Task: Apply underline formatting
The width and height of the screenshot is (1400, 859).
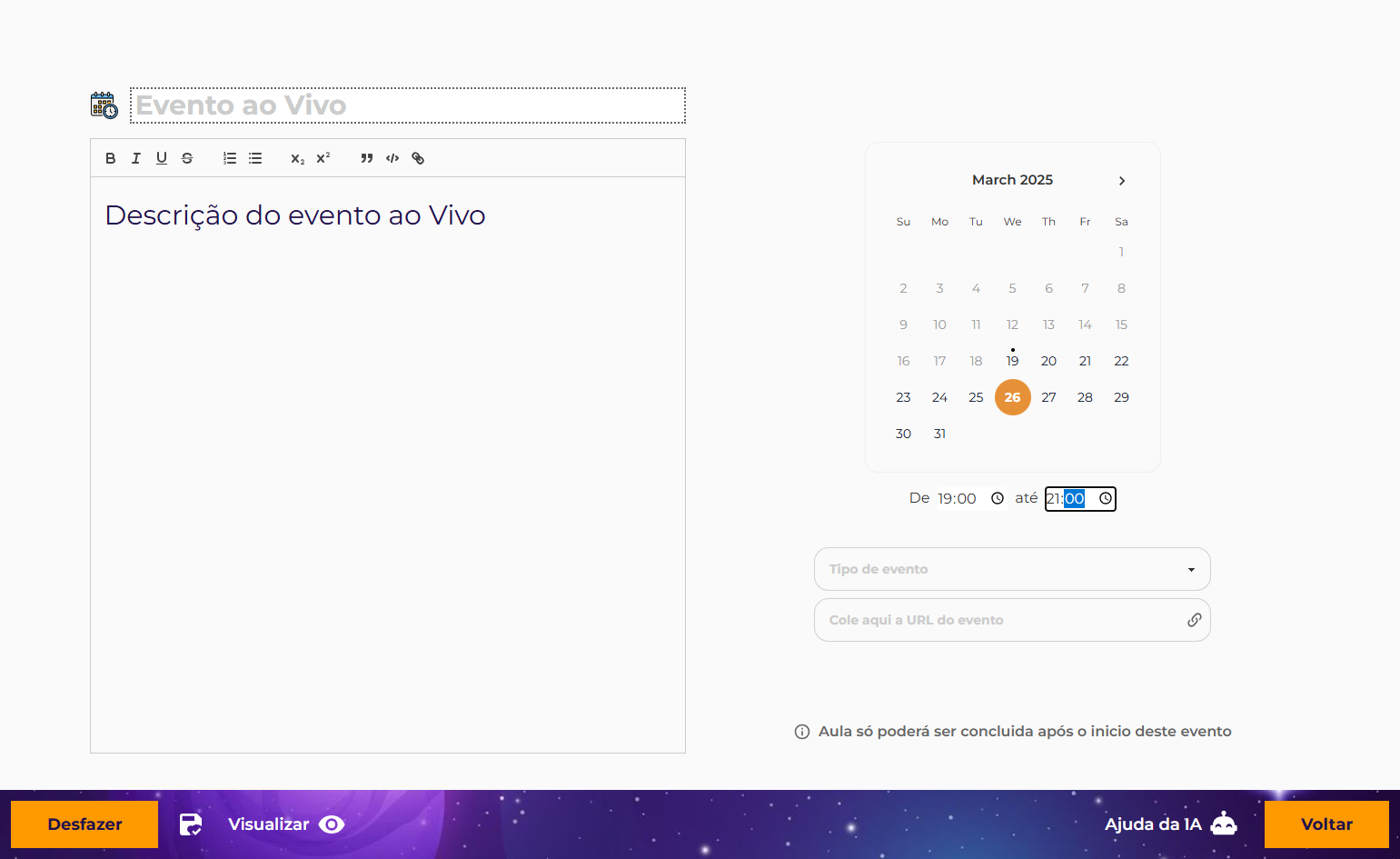Action: [x=162, y=158]
